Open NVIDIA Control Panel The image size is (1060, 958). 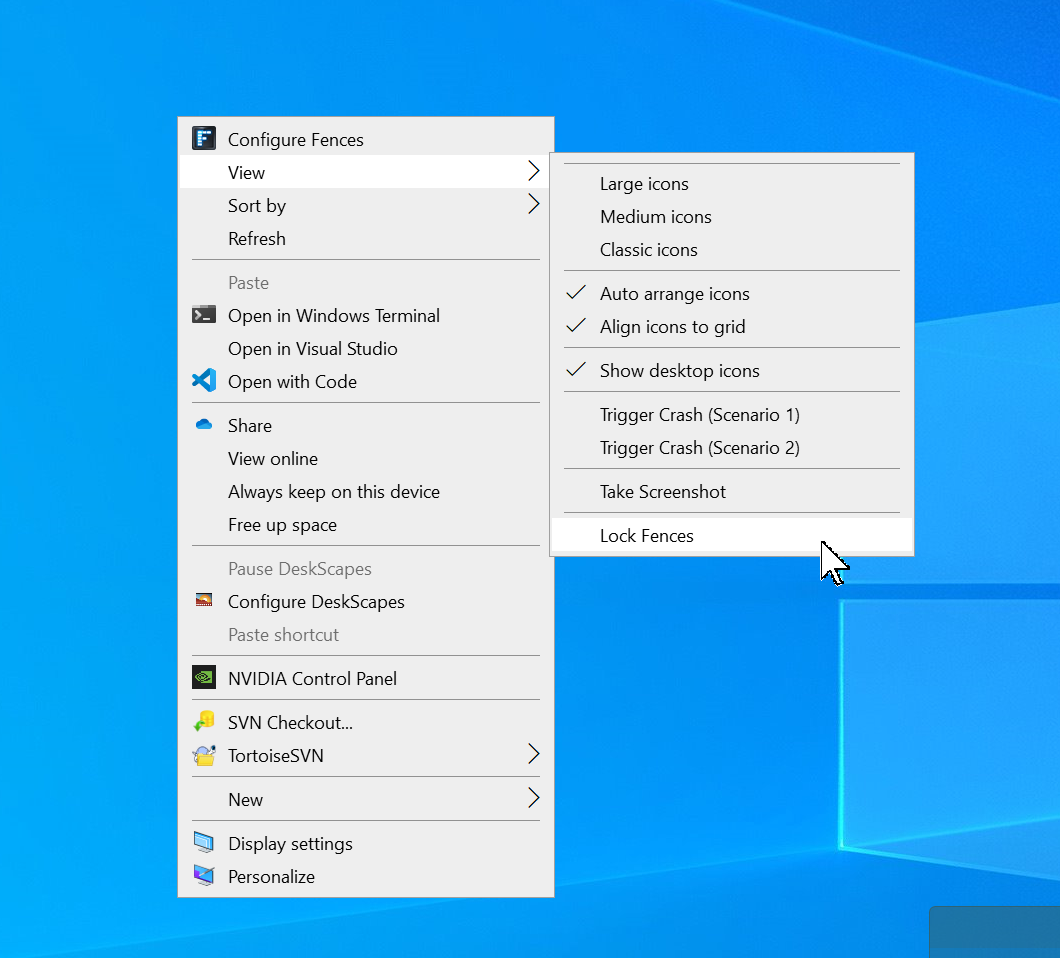click(x=366, y=678)
